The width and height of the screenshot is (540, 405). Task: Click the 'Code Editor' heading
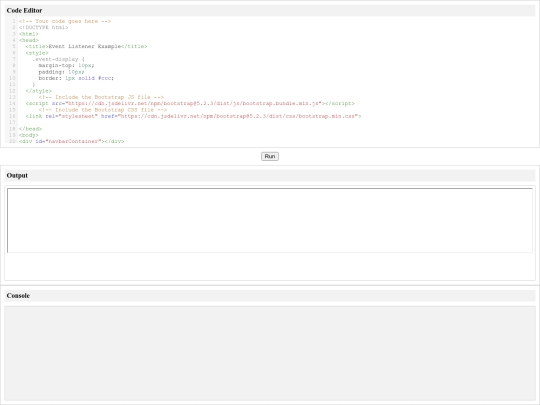24,10
